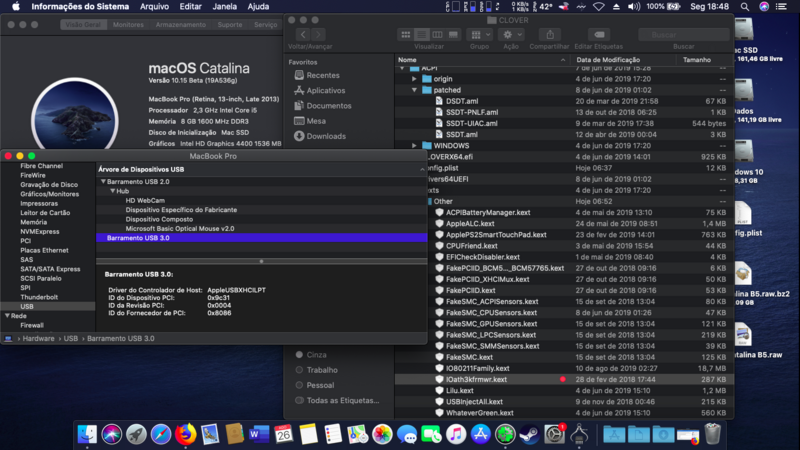The width and height of the screenshot is (800, 450).
Task: Collapse the Hub node
Action: click(113, 191)
